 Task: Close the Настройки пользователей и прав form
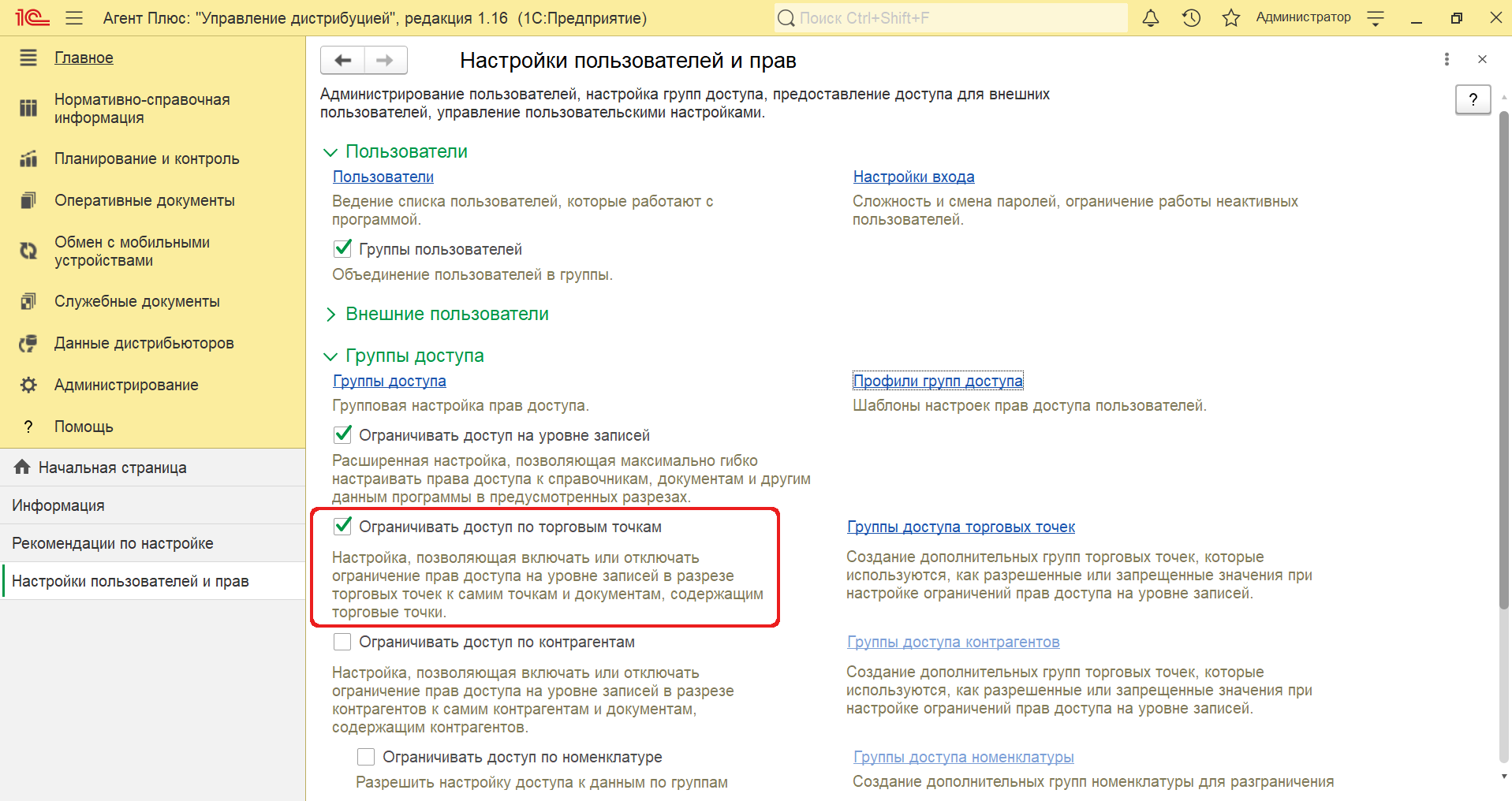(x=1482, y=59)
